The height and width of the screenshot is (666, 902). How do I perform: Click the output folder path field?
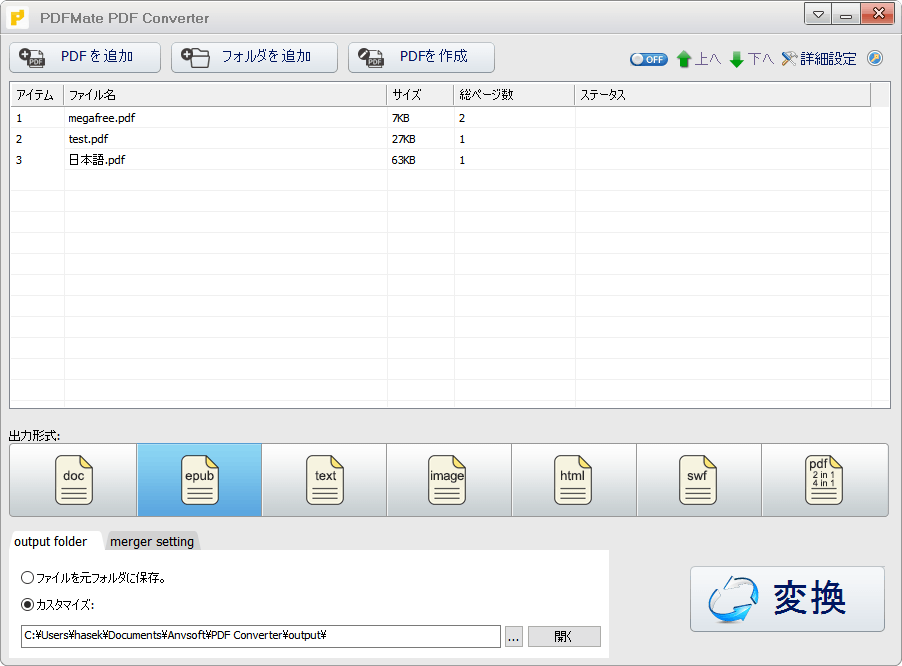[261, 636]
